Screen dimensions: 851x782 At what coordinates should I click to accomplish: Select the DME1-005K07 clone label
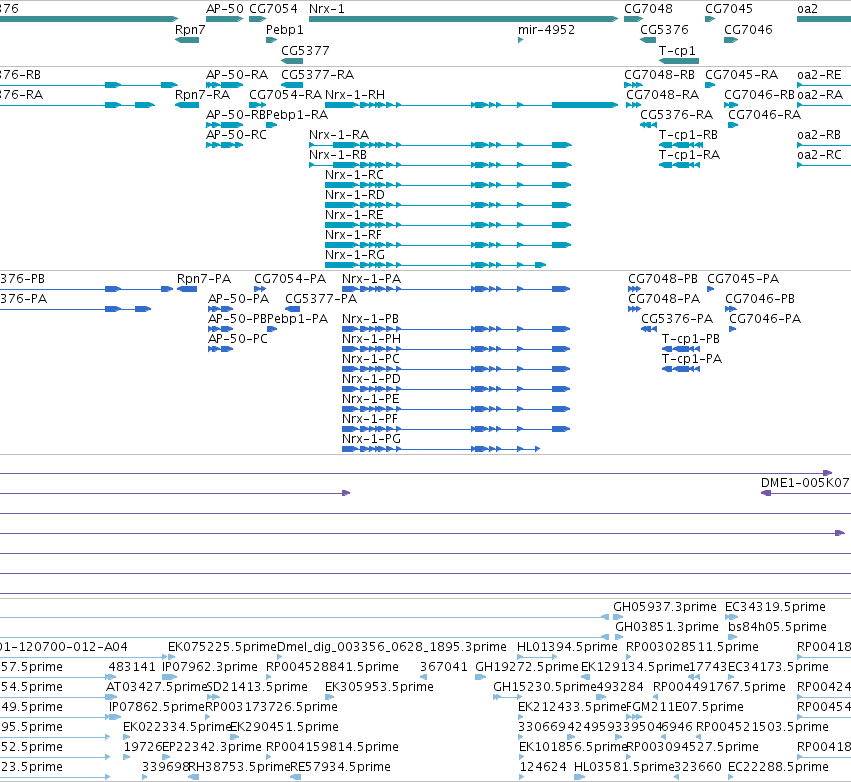pyautogui.click(x=805, y=483)
